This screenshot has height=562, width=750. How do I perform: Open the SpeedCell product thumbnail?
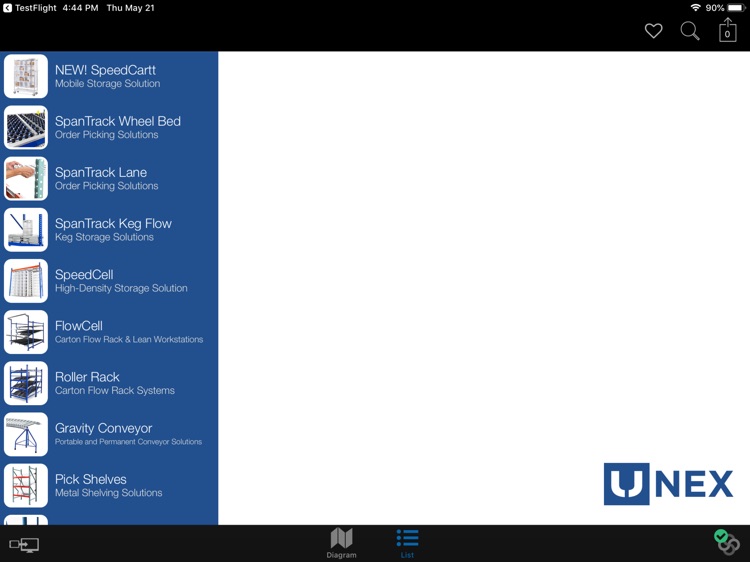coord(26,281)
